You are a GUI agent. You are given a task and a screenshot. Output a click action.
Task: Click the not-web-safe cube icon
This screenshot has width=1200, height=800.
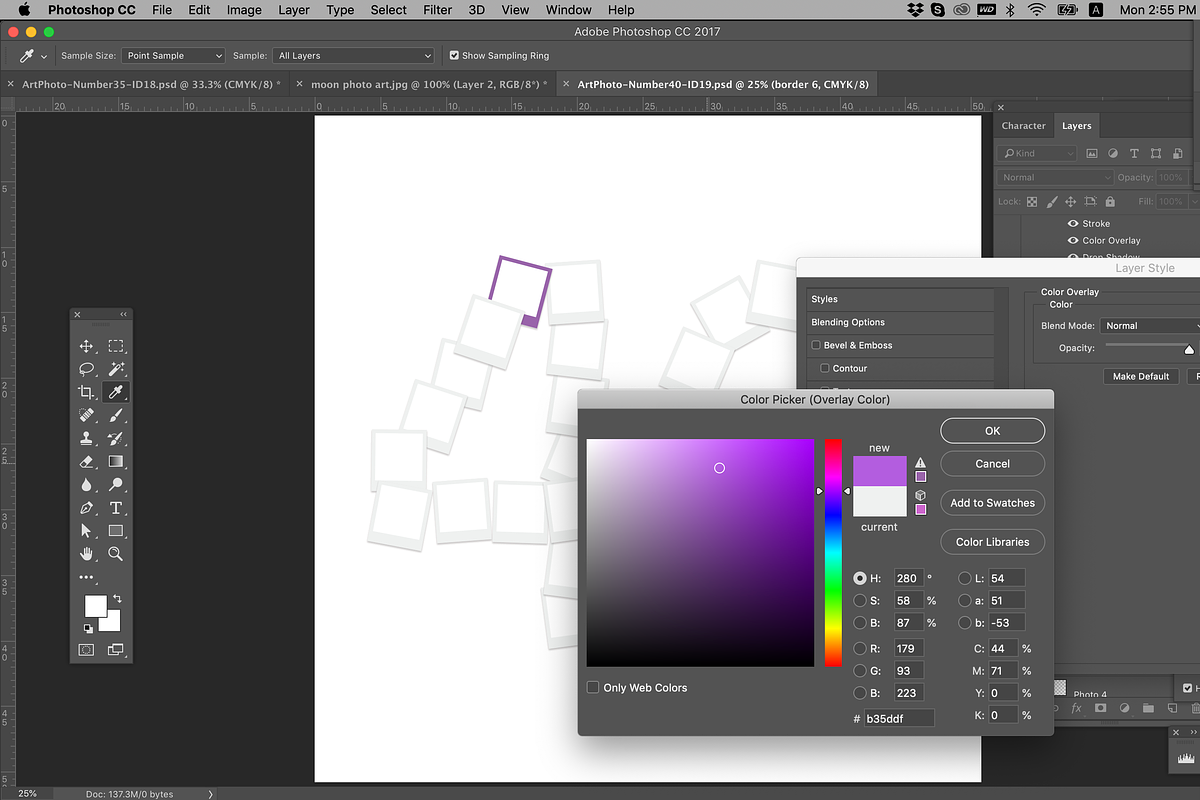coord(920,495)
